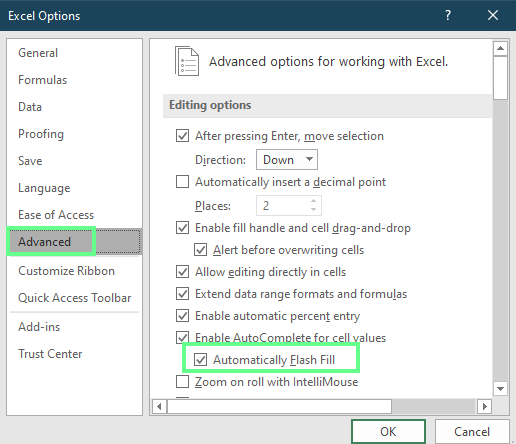Screen dimensions: 516x444
Task: Toggle After pressing Enter, move selection
Action: click(182, 136)
